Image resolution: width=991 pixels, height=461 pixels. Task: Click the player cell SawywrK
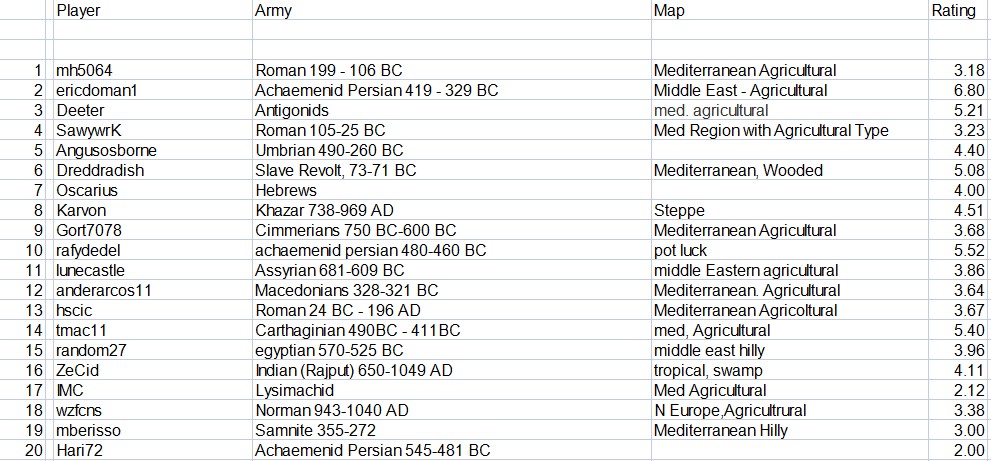(x=153, y=130)
